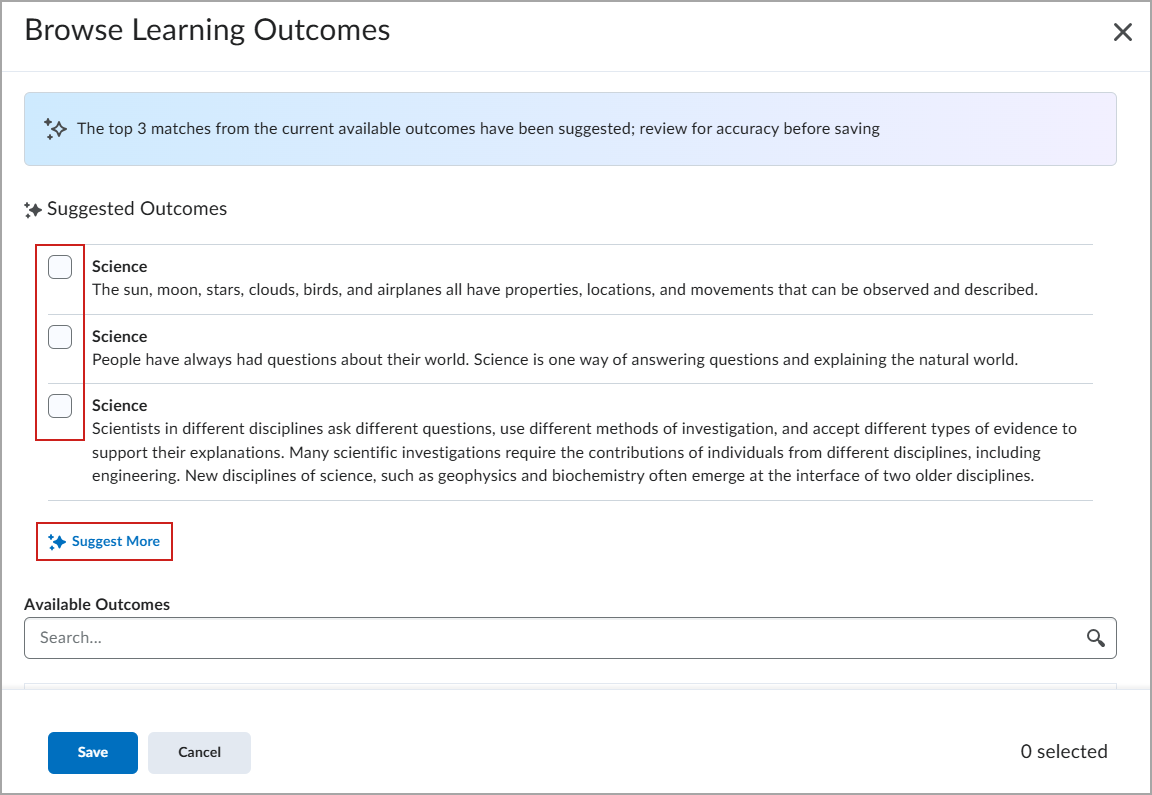Check the sun, moon, stars outcome checkbox
The height and width of the screenshot is (795, 1152).
pyautogui.click(x=60, y=267)
